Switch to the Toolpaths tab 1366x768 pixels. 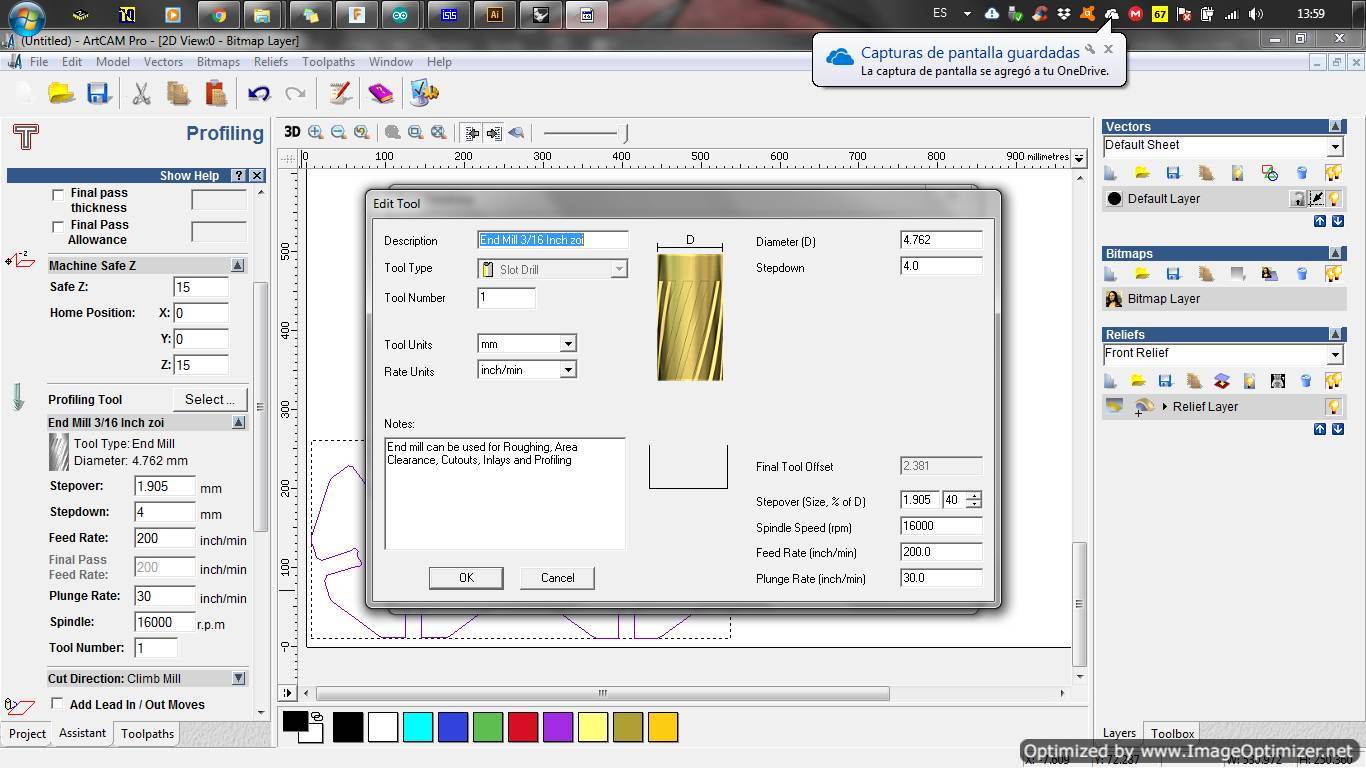tap(147, 734)
